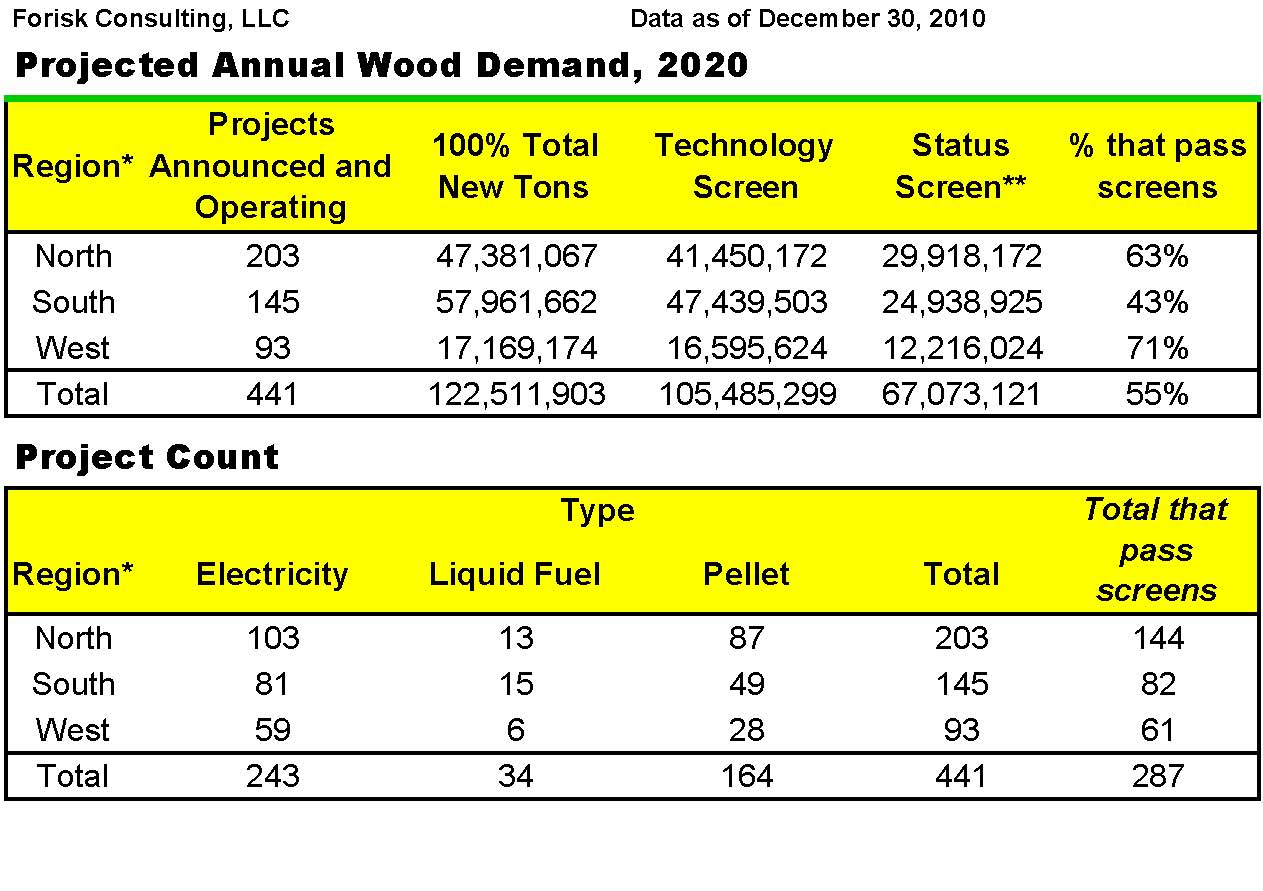Select the '% that pass screens' header

click(x=1157, y=166)
